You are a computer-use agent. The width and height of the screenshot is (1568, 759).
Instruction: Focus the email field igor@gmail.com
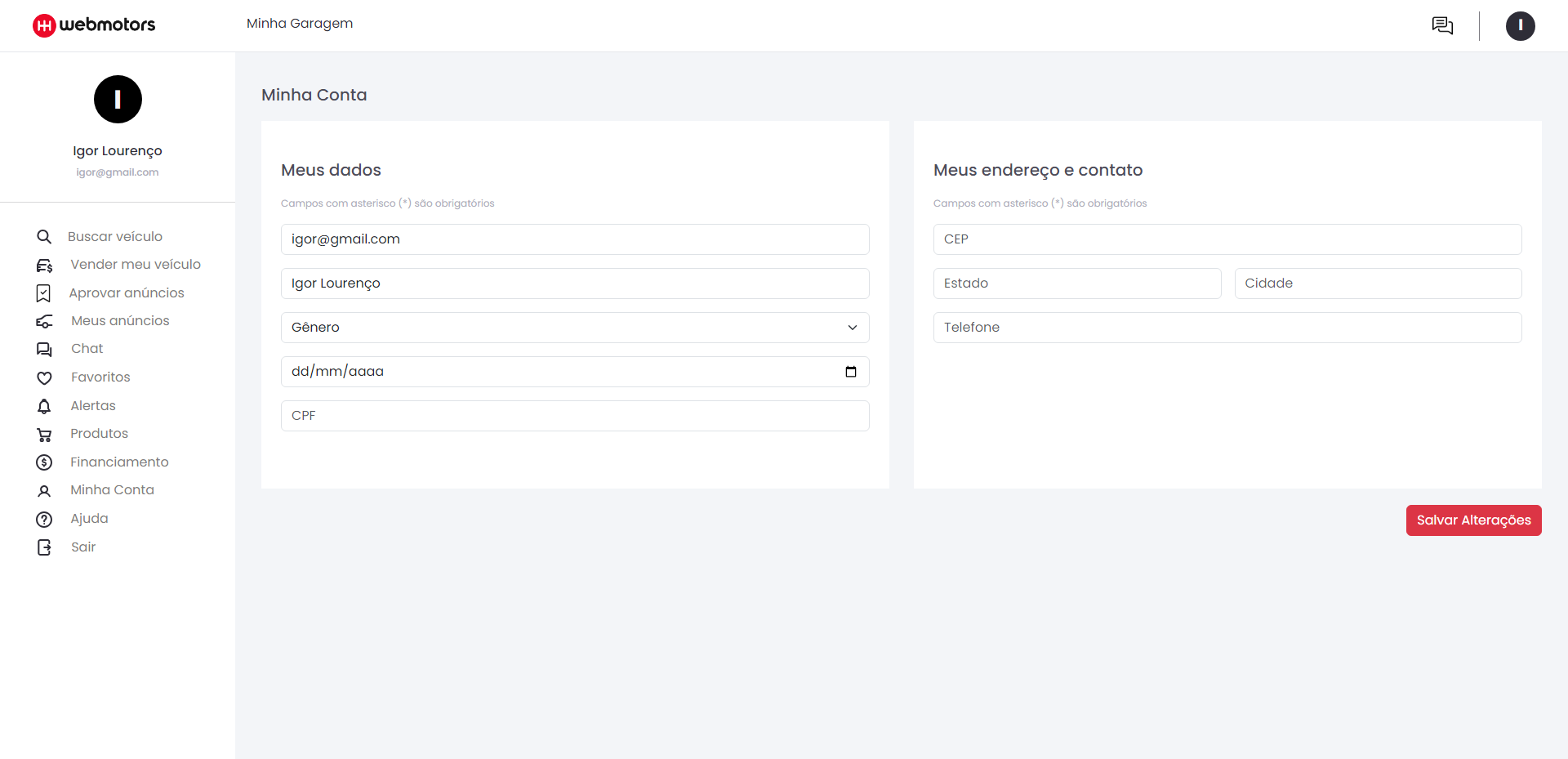pyautogui.click(x=575, y=239)
